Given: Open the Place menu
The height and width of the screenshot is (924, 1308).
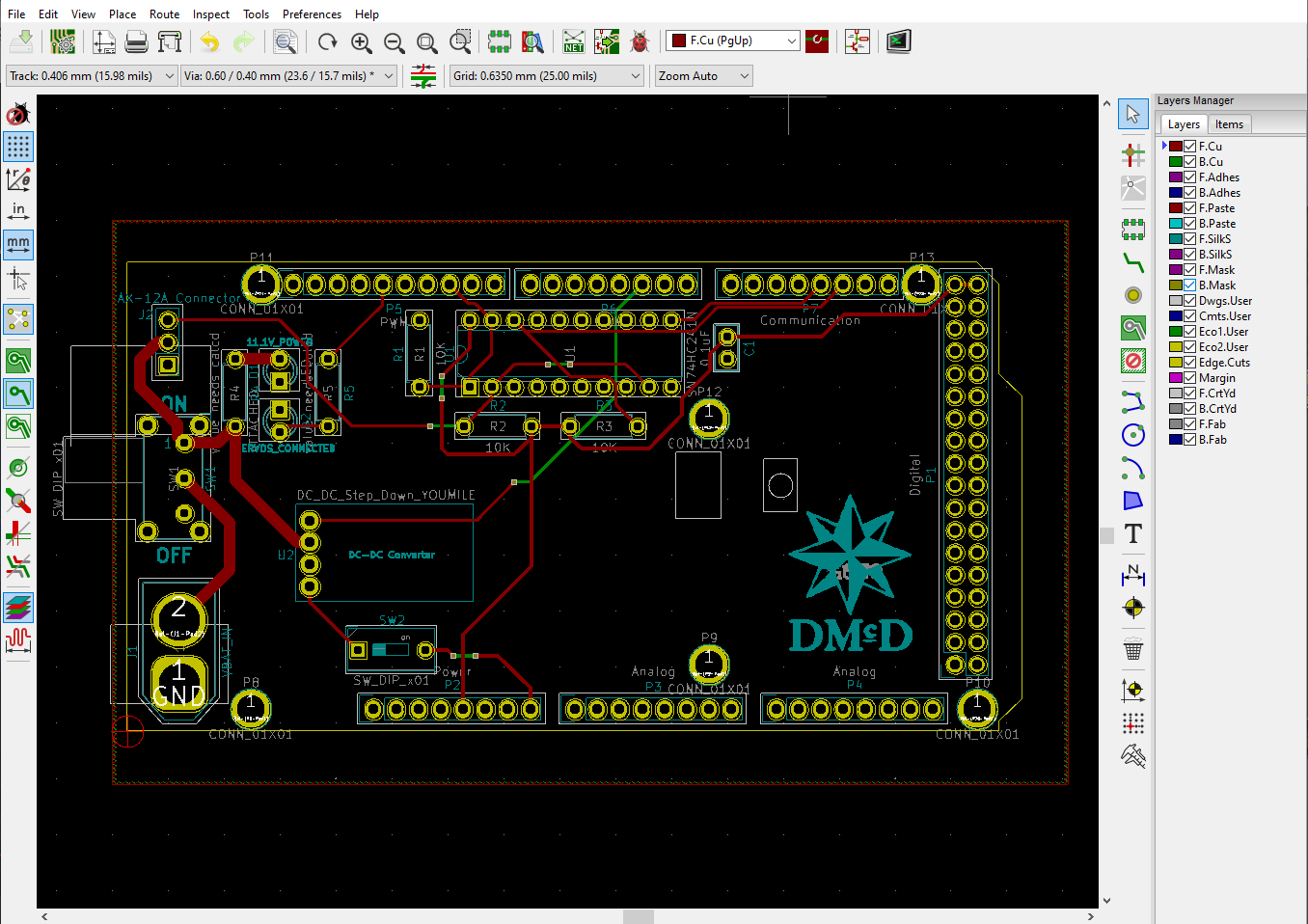Looking at the screenshot, I should [123, 14].
